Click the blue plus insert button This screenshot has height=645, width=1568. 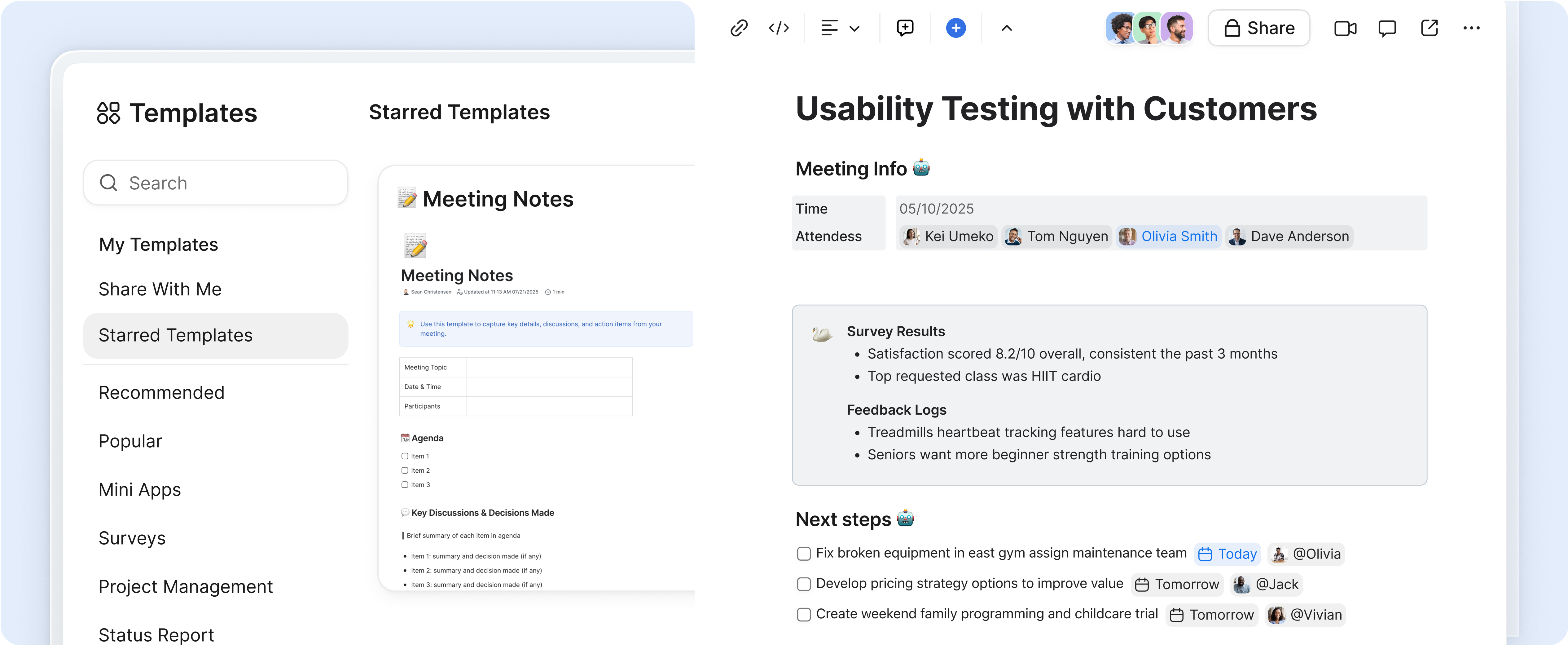(956, 28)
